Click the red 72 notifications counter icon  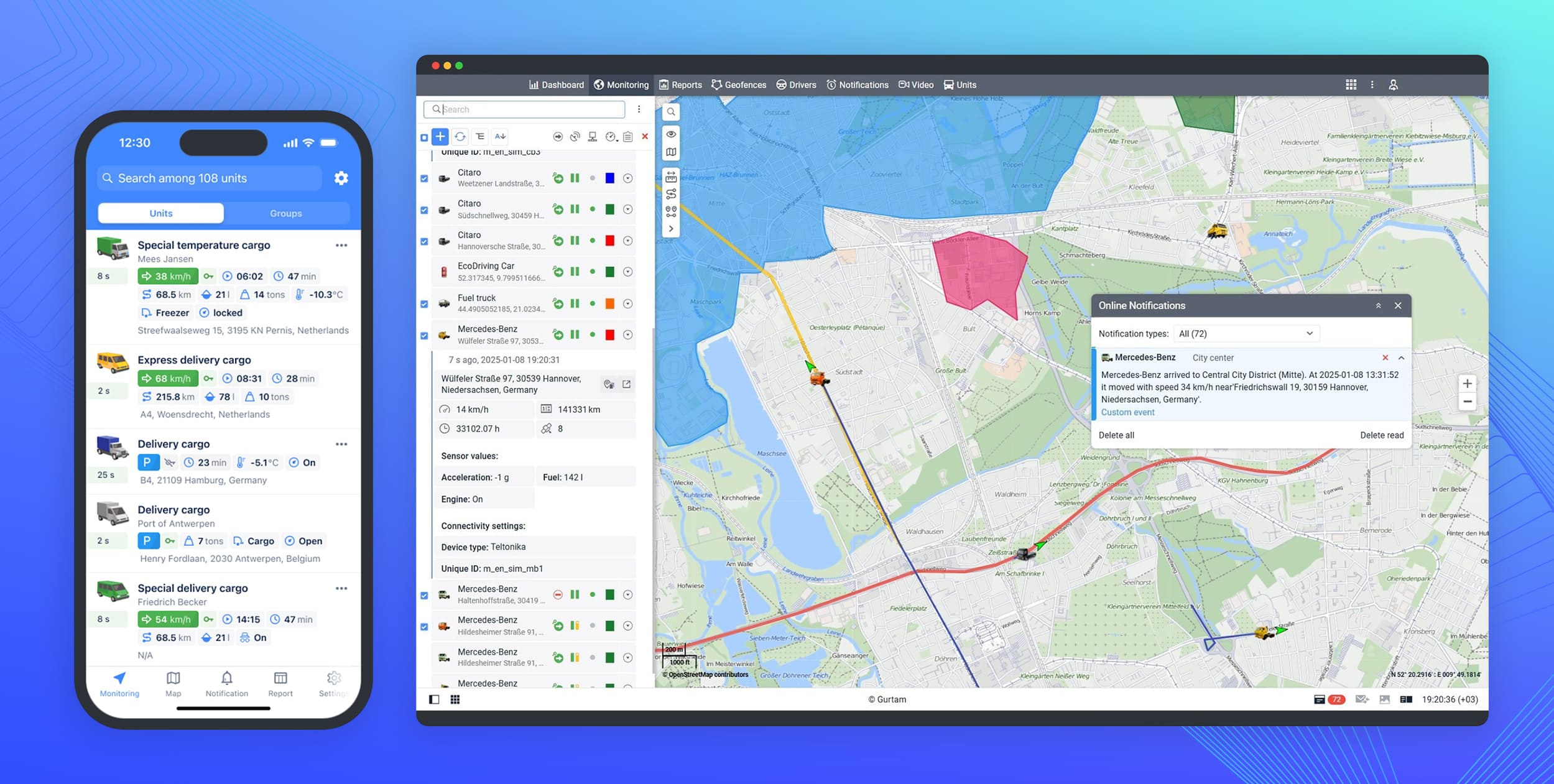[1336, 699]
